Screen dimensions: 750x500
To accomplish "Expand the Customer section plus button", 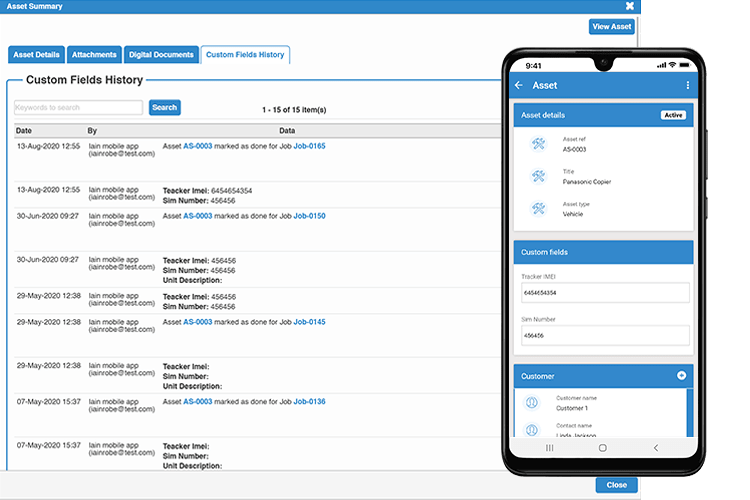I will tap(681, 376).
